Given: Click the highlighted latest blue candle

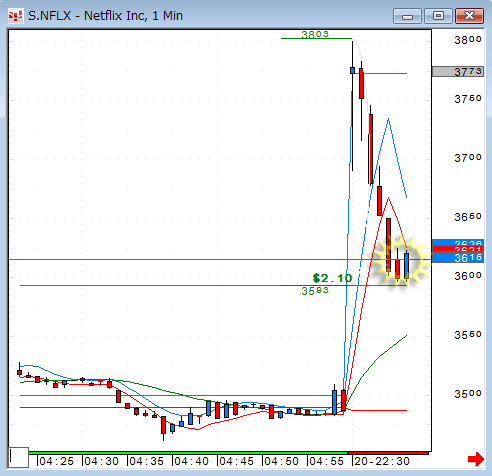Looking at the screenshot, I should tap(407, 266).
